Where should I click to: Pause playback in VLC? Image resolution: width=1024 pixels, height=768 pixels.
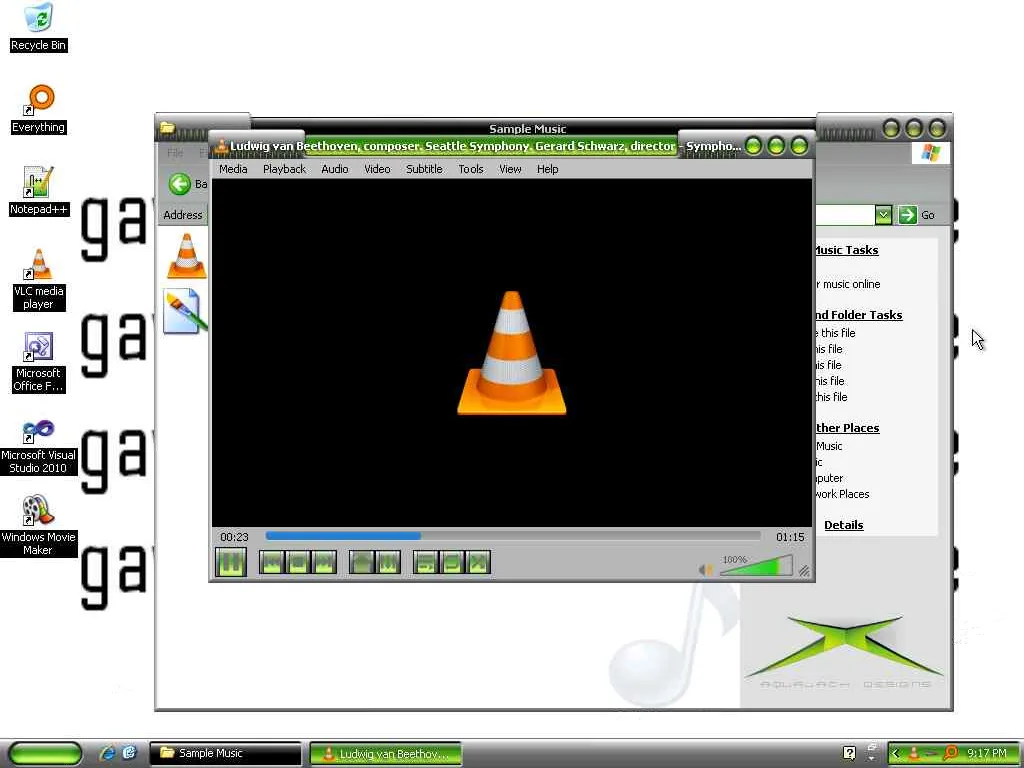point(231,562)
